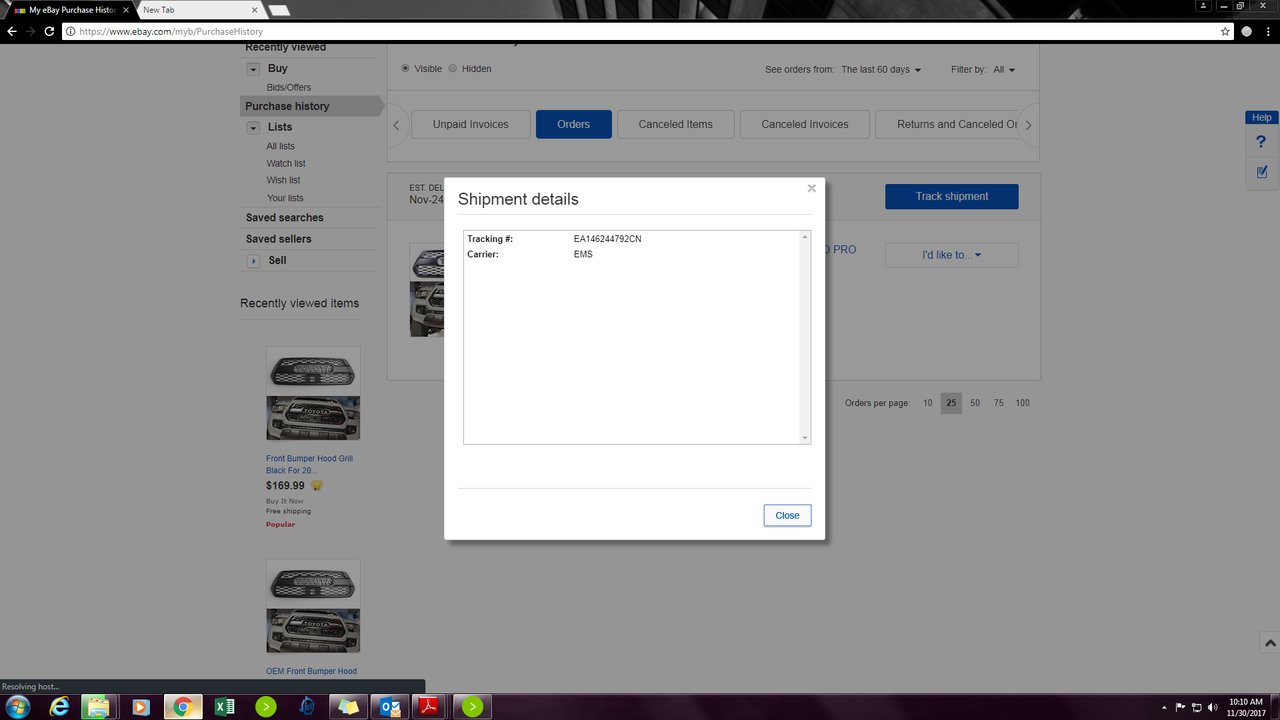Select the Visible radio button
The image size is (1280, 720).
coord(405,69)
